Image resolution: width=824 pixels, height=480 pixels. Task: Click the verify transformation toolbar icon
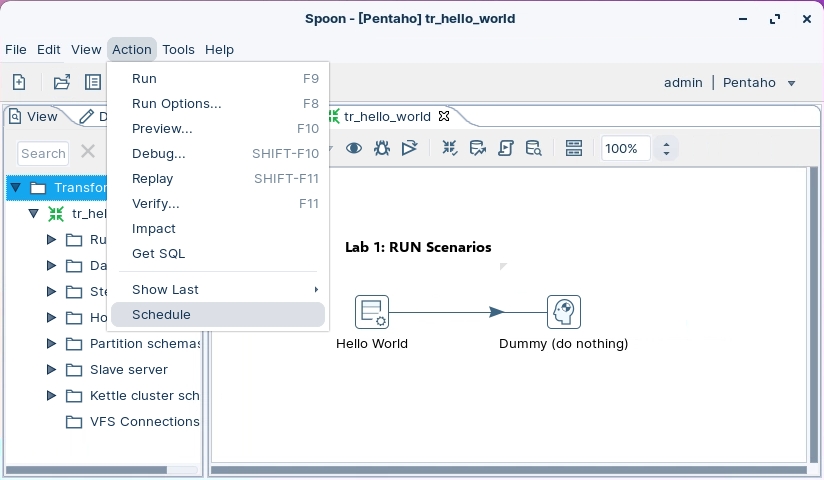tap(449, 148)
